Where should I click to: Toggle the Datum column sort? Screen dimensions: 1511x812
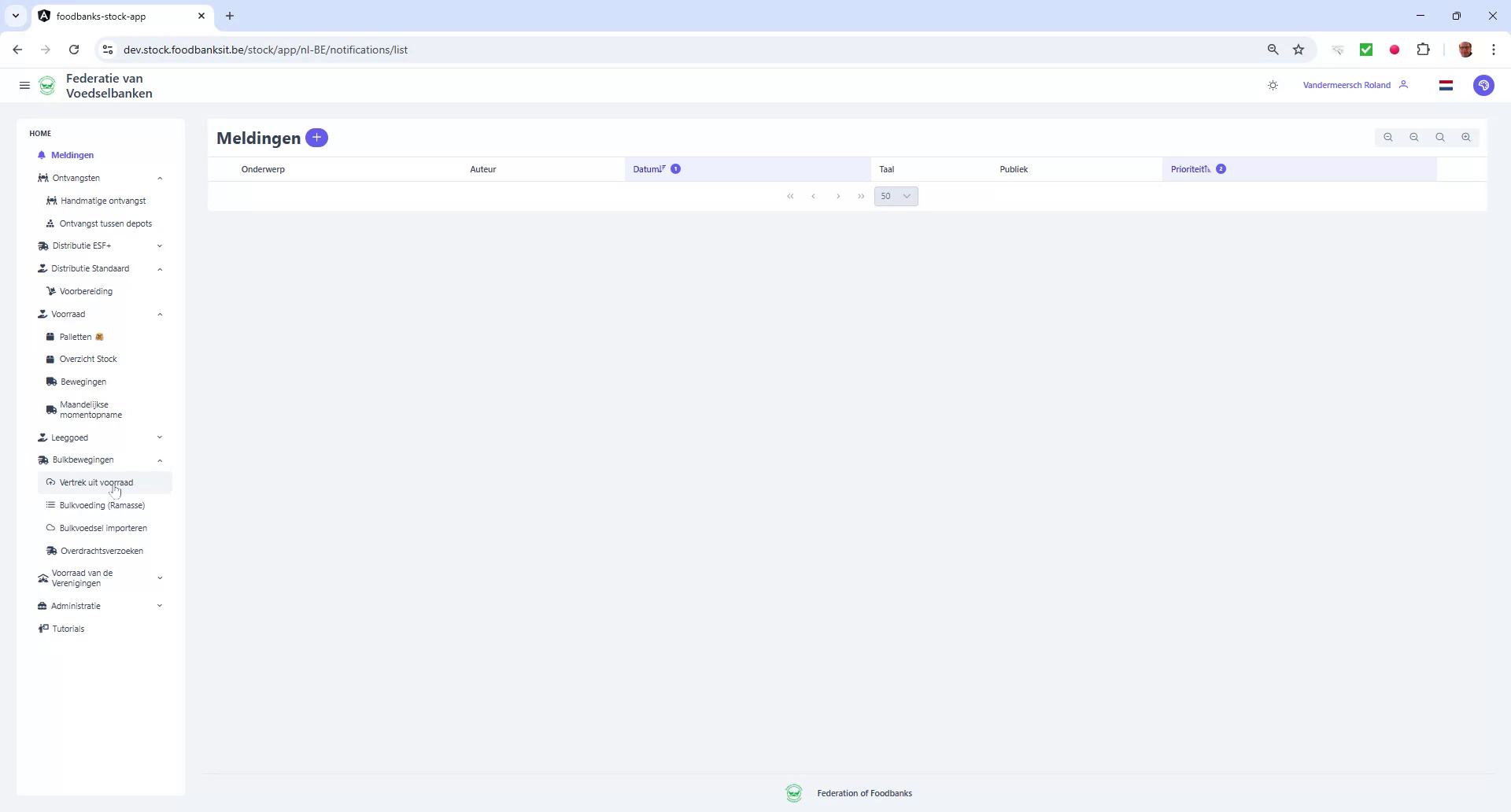click(648, 168)
